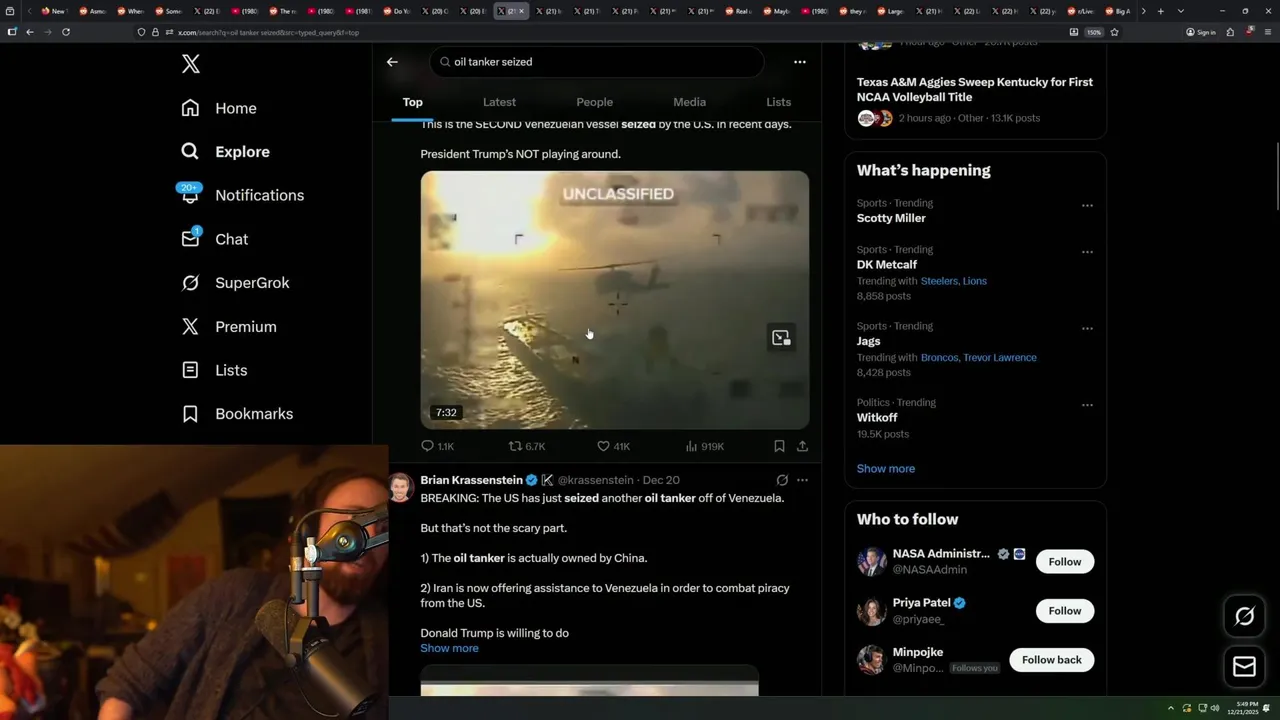This screenshot has height=720, width=1280.
Task: Open SuperGrok
Action: pyautogui.click(x=235, y=283)
